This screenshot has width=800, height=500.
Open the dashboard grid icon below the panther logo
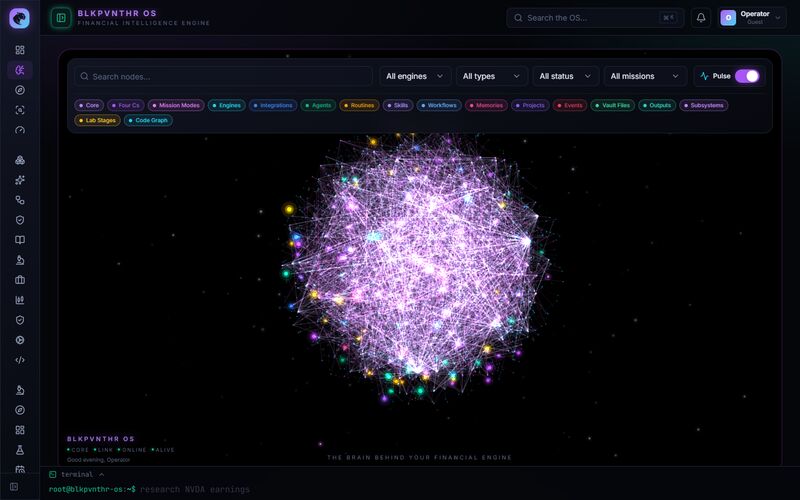pos(20,50)
